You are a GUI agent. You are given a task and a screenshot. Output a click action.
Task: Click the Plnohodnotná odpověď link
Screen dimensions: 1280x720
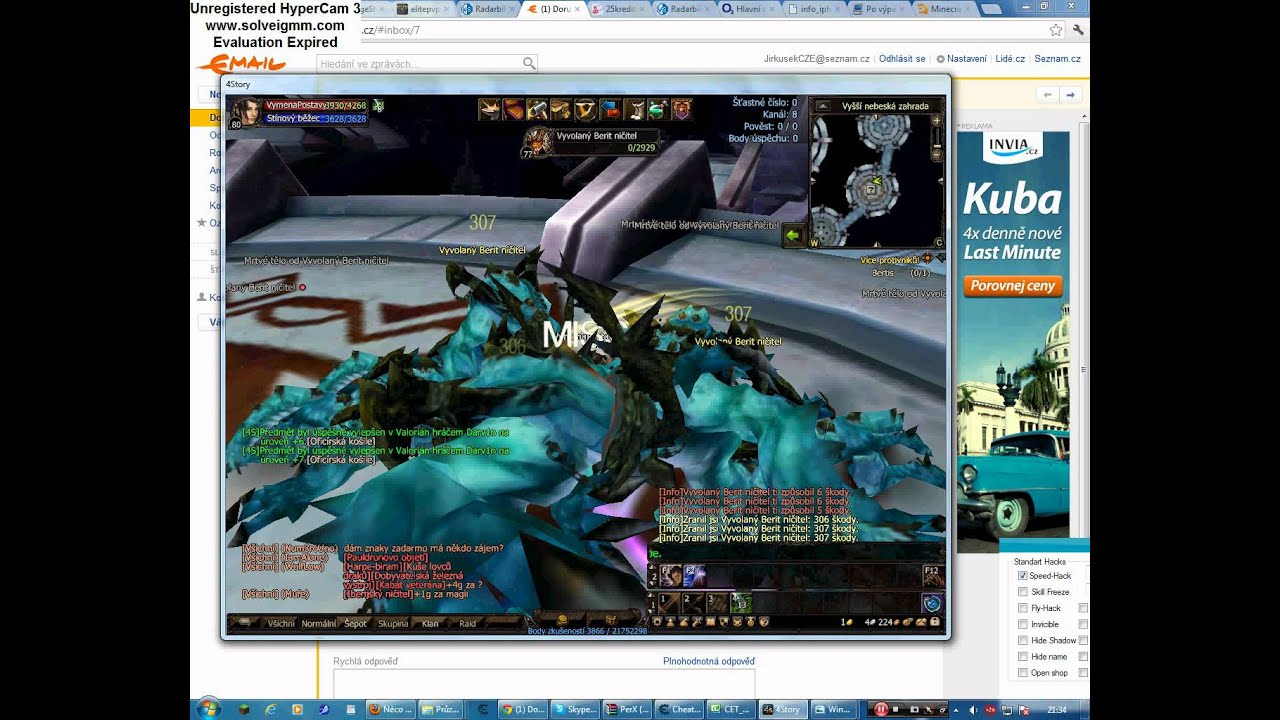click(x=709, y=661)
